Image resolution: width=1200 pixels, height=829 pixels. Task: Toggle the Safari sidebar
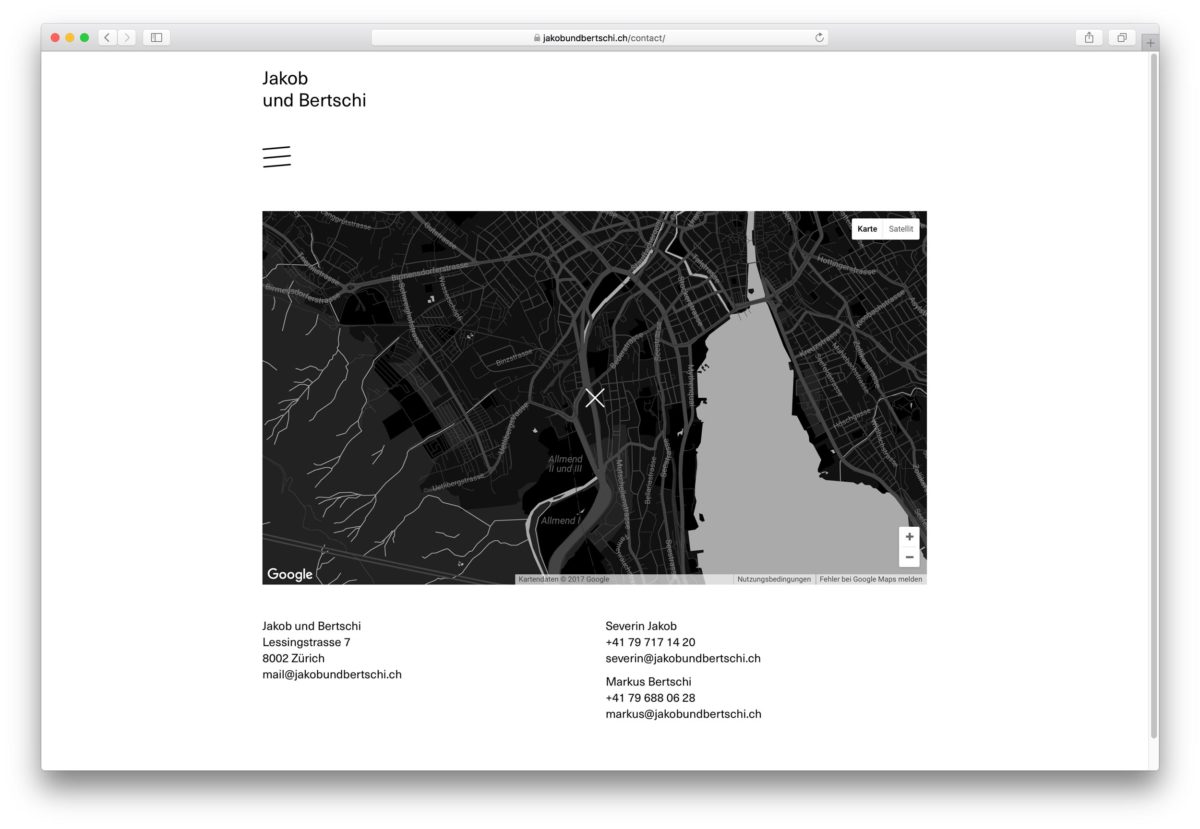pyautogui.click(x=157, y=38)
